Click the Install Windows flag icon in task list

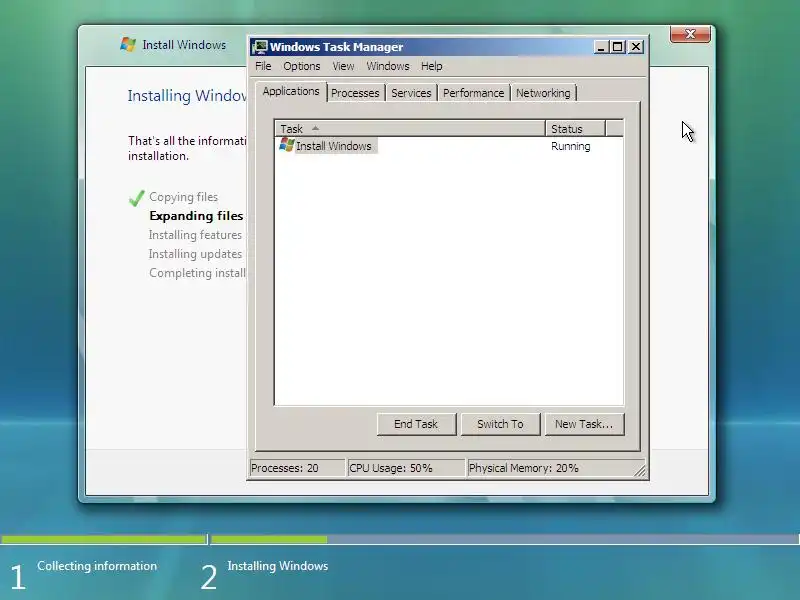coord(287,145)
